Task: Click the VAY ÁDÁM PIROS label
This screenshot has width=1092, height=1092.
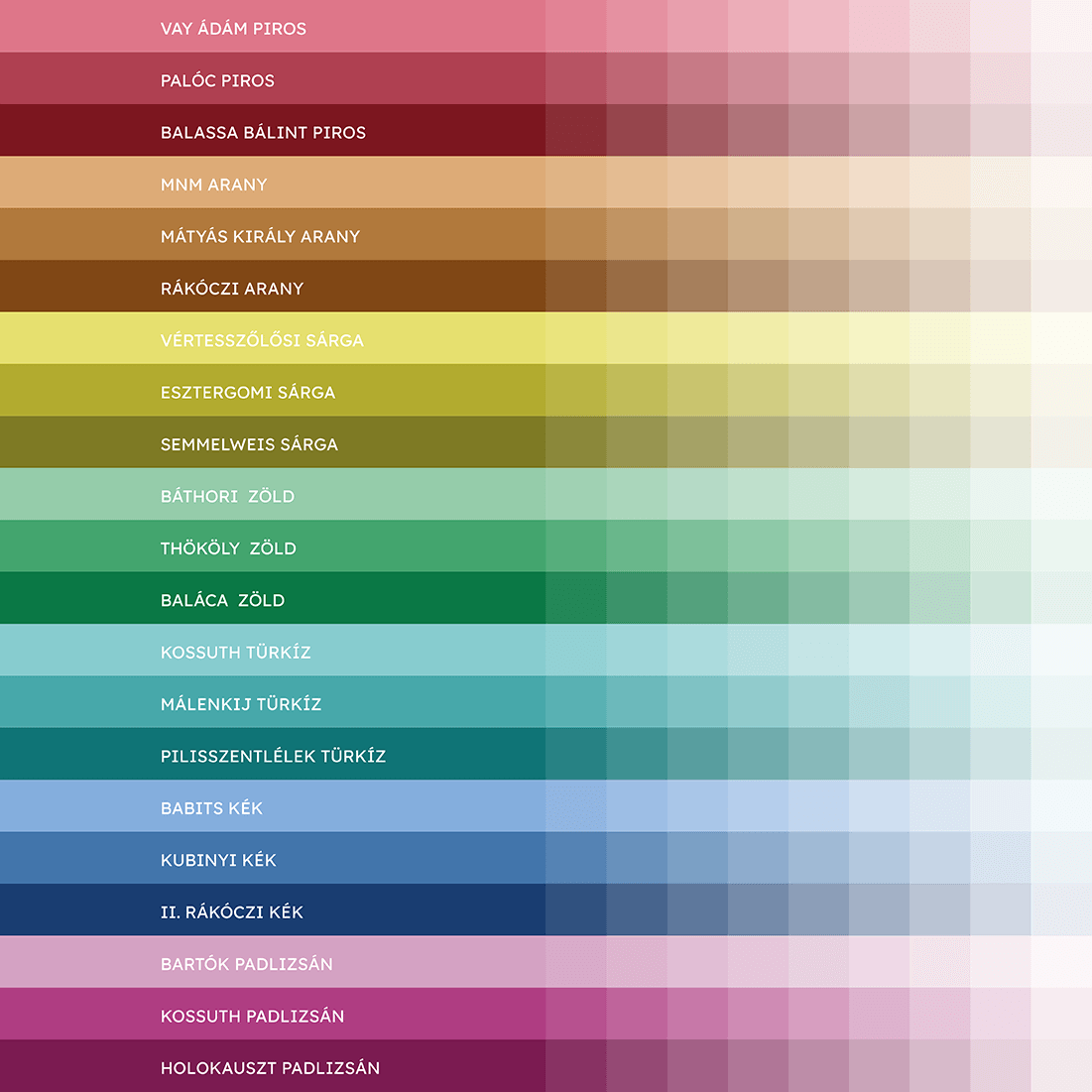Action: (233, 29)
